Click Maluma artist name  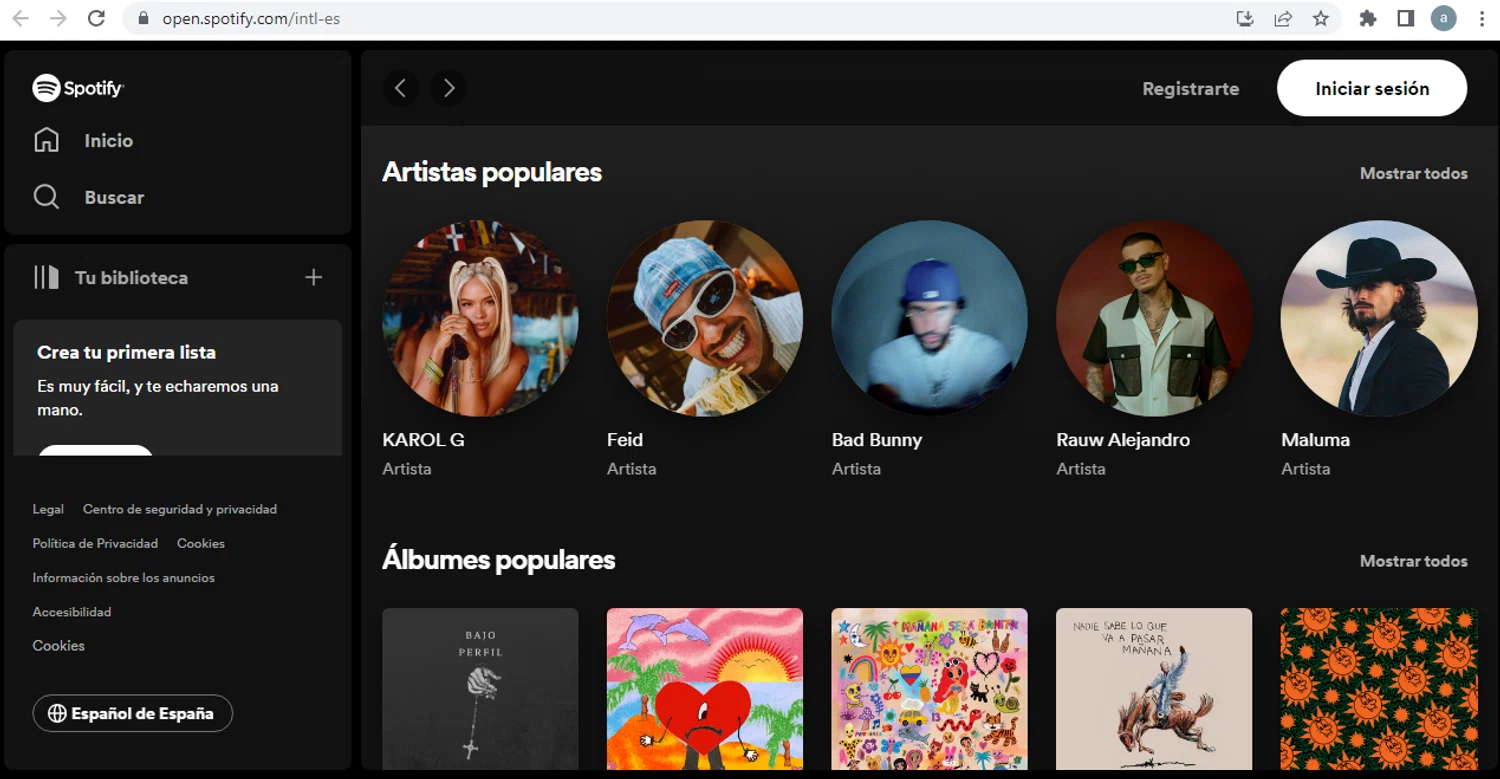click(x=1315, y=440)
